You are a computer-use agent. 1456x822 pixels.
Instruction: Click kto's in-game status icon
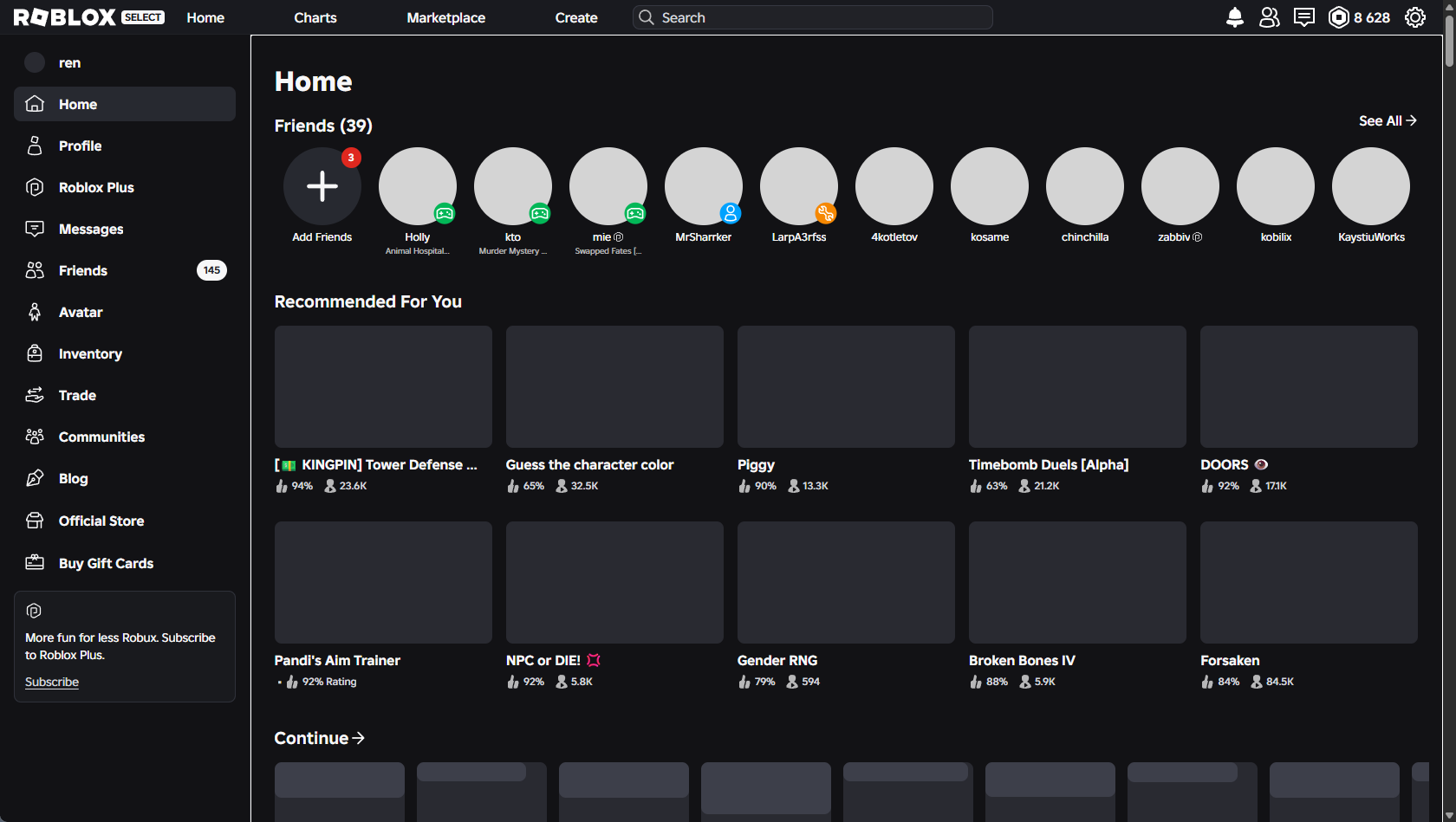(540, 213)
